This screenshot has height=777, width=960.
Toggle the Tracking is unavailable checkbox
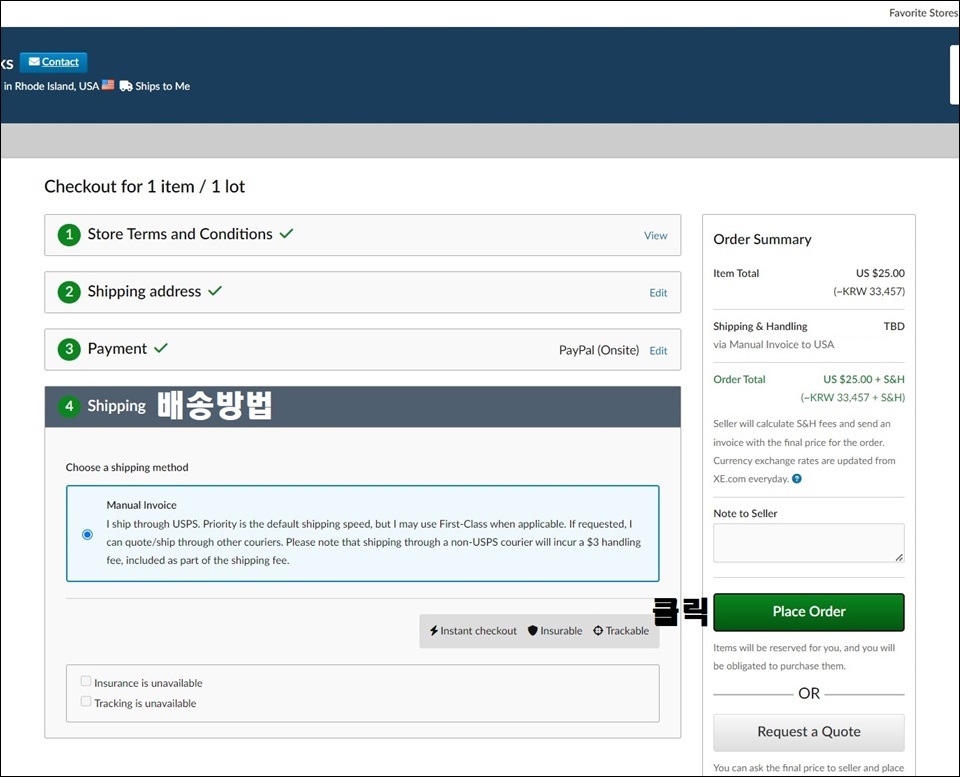click(86, 702)
